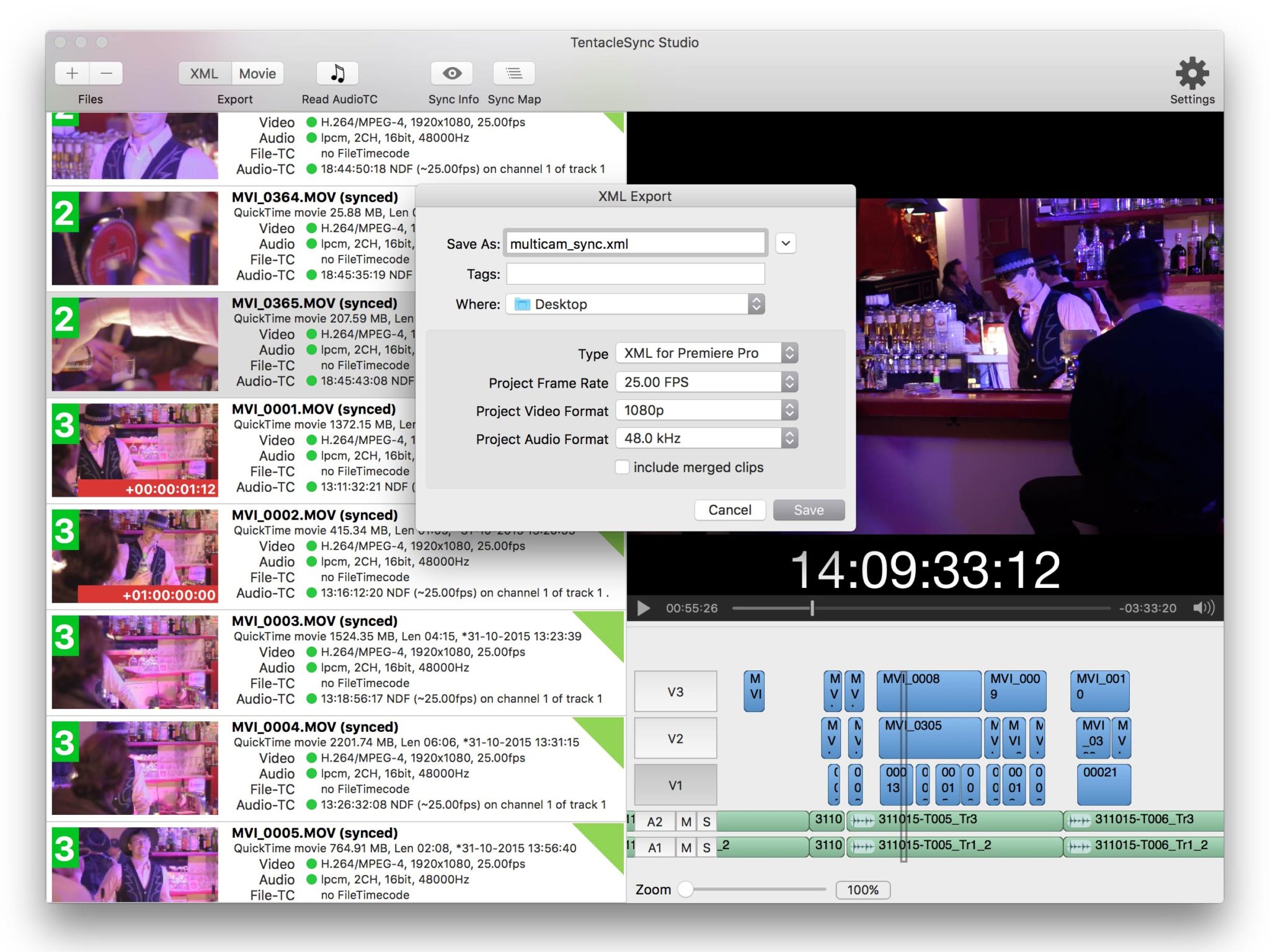This screenshot has width=1270, height=952.
Task: Enable the include merged clips checkbox
Action: pos(622,467)
